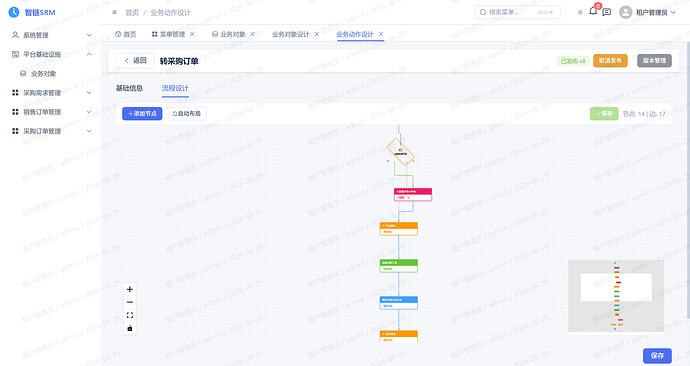Click the 租户管理员 user avatar
The width and height of the screenshot is (690, 366).
click(625, 12)
